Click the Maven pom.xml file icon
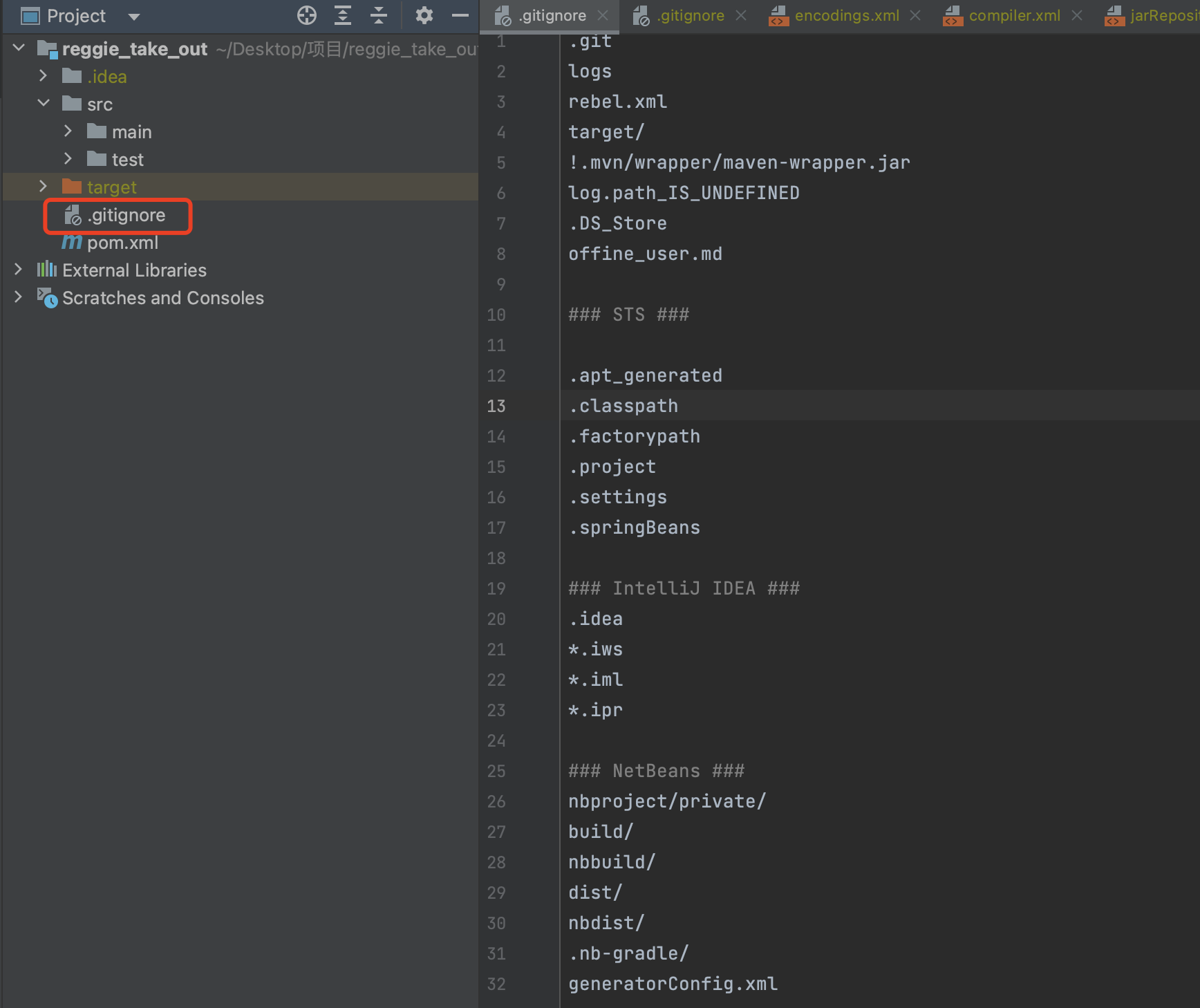The image size is (1200, 1008). 72,243
